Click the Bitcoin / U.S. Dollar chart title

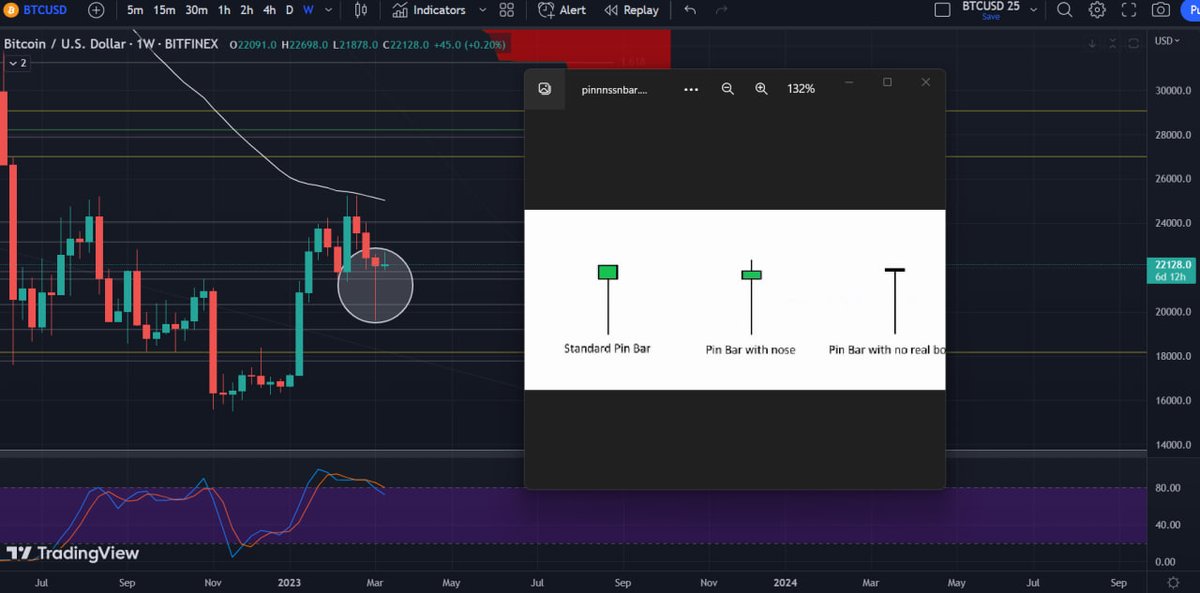pos(65,45)
